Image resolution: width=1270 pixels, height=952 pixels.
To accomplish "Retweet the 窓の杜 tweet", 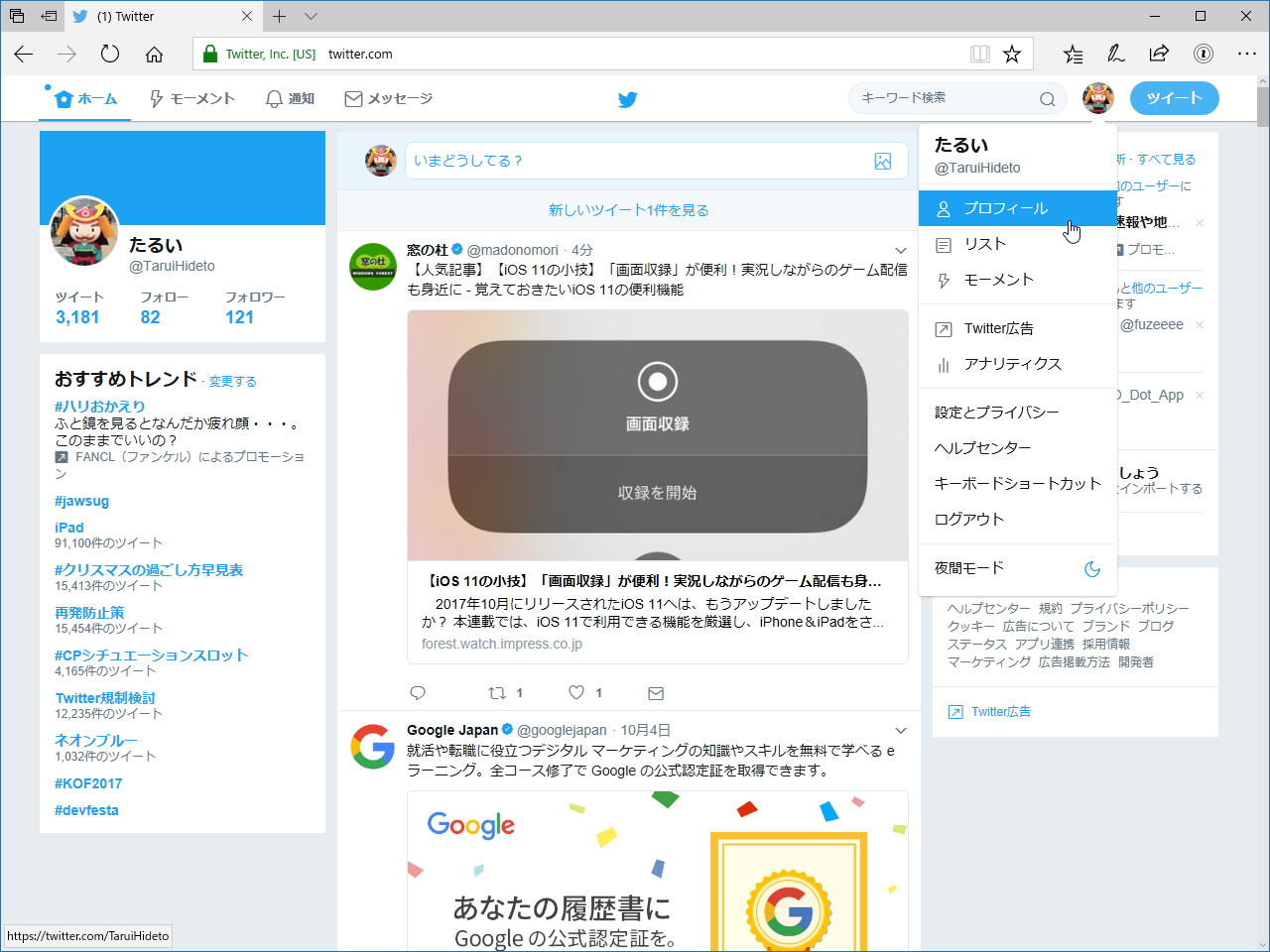I will point(499,692).
